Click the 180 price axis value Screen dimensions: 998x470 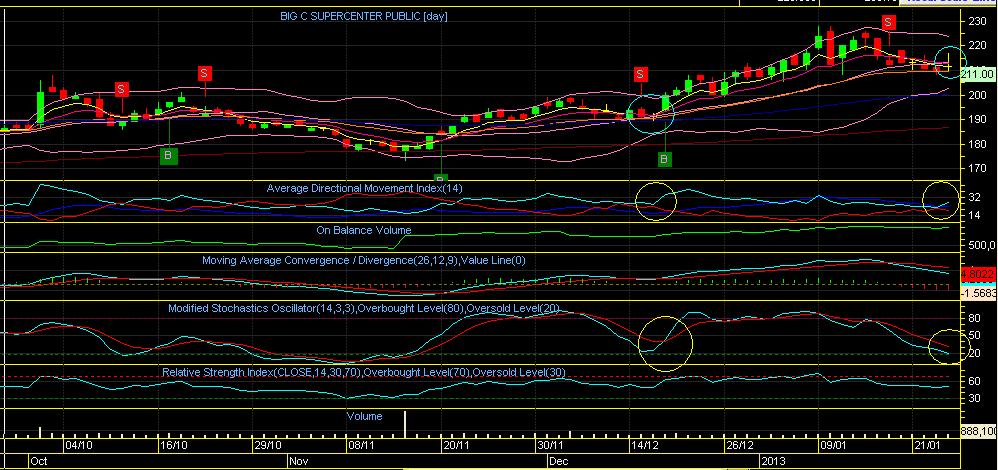(x=977, y=144)
